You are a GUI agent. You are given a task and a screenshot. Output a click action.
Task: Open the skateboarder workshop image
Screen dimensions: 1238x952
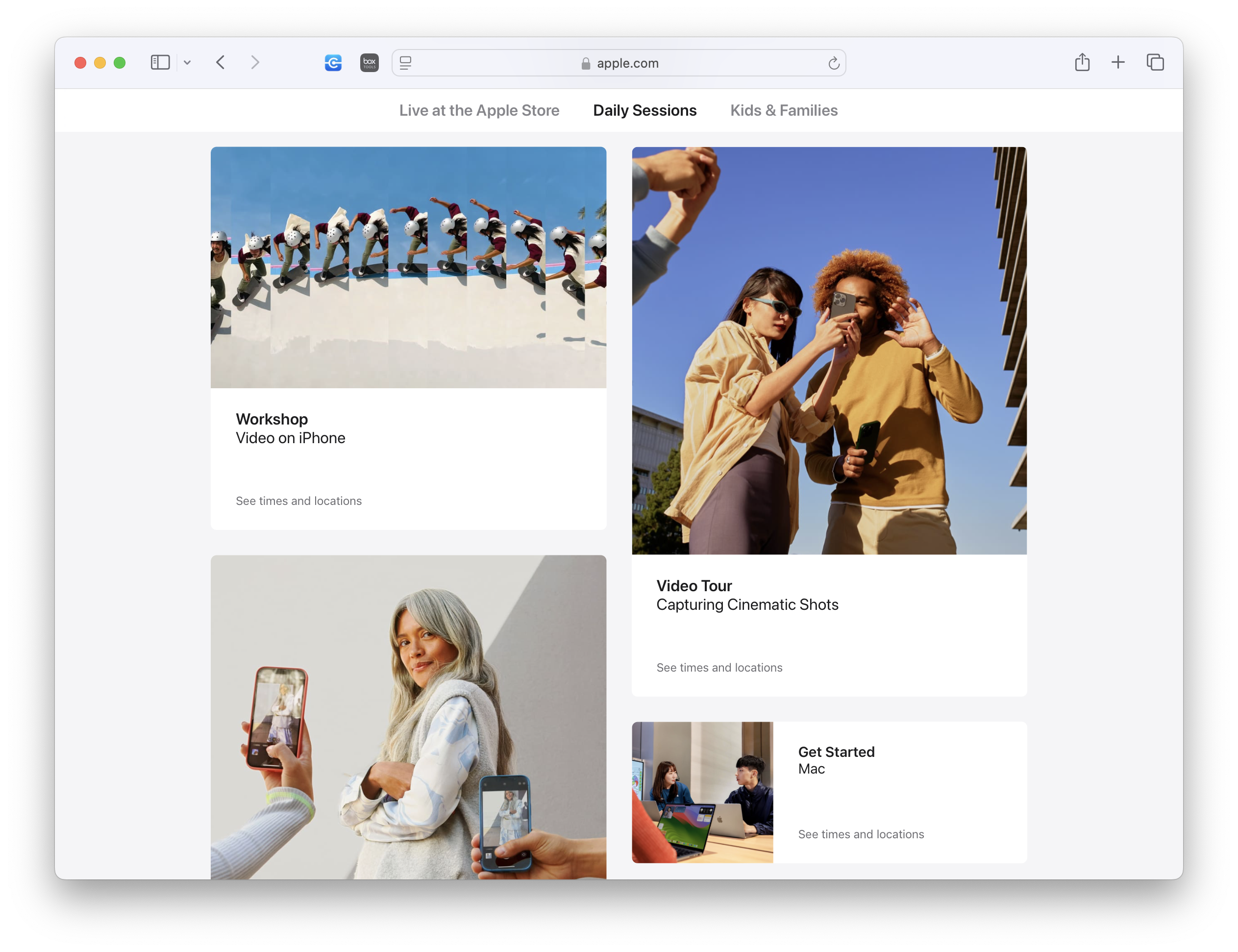point(409,268)
